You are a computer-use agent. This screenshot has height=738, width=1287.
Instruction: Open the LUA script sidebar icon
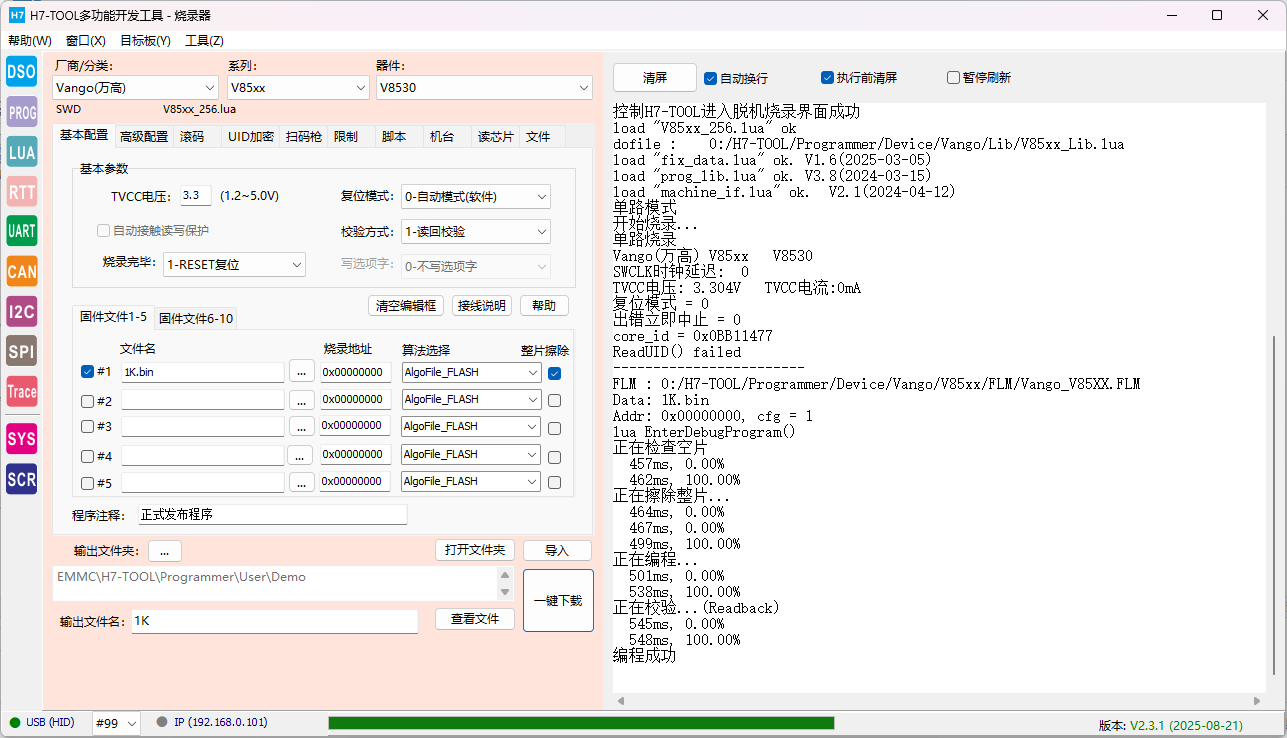21,152
